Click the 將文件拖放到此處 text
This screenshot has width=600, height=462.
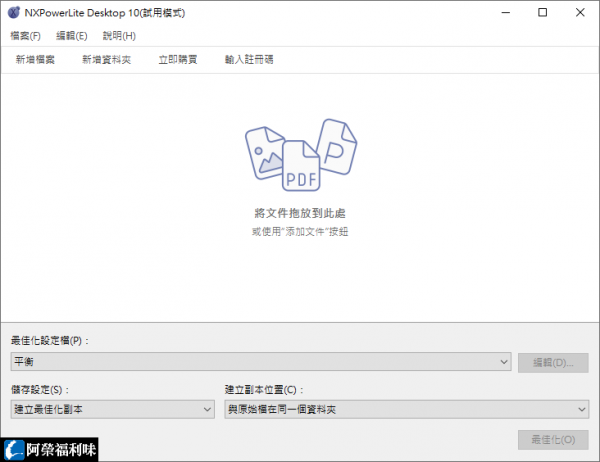click(x=300, y=213)
